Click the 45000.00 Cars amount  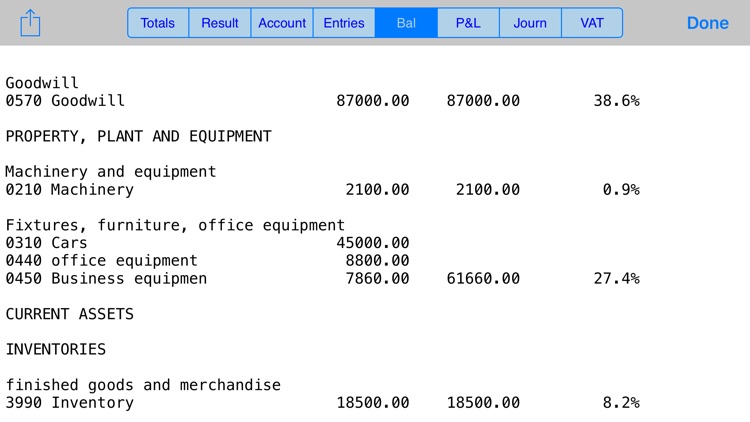[373, 243]
